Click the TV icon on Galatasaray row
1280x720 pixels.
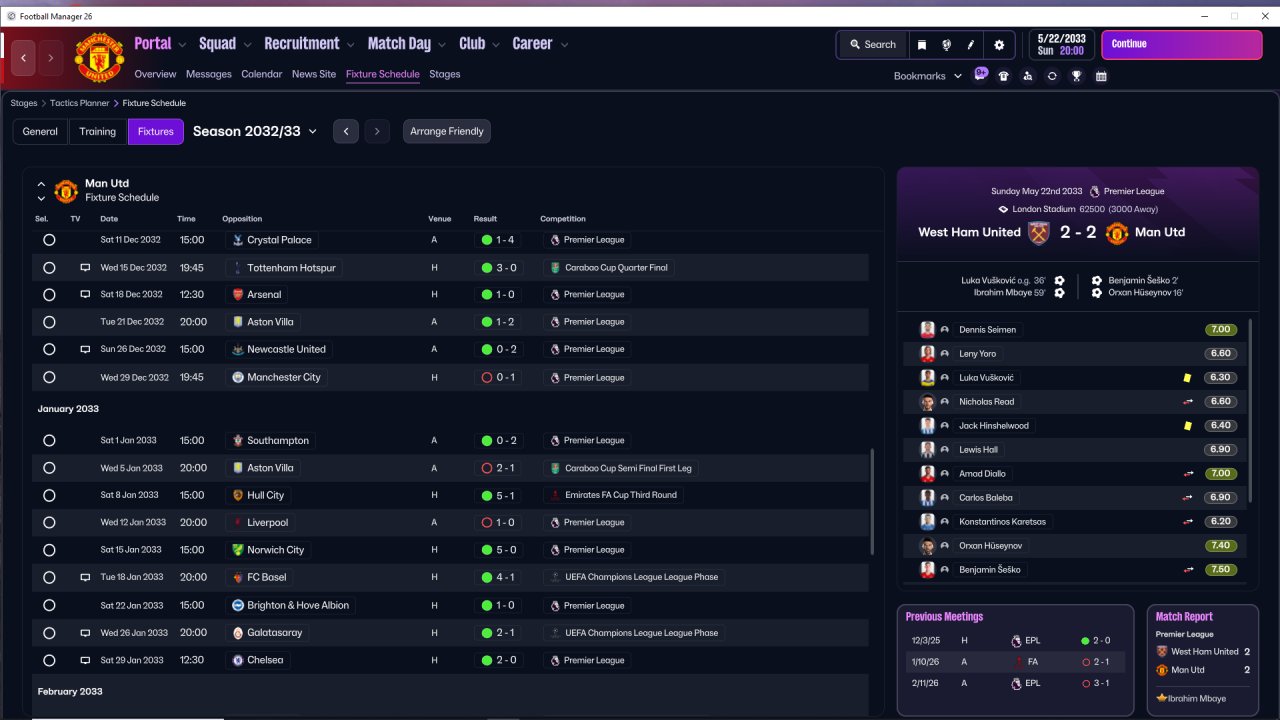point(85,633)
